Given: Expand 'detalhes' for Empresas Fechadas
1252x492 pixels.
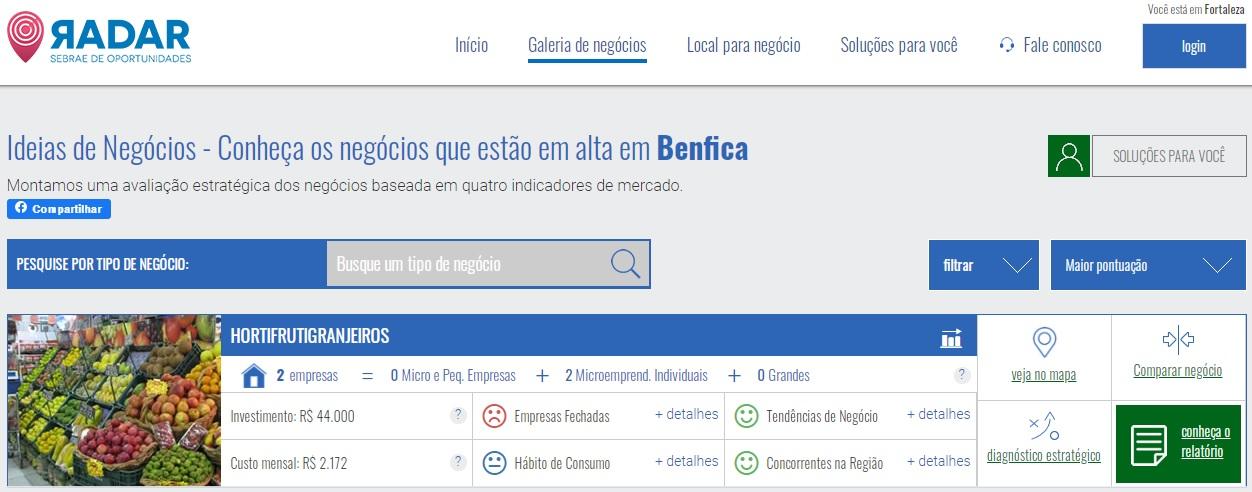Looking at the screenshot, I should click(x=686, y=415).
